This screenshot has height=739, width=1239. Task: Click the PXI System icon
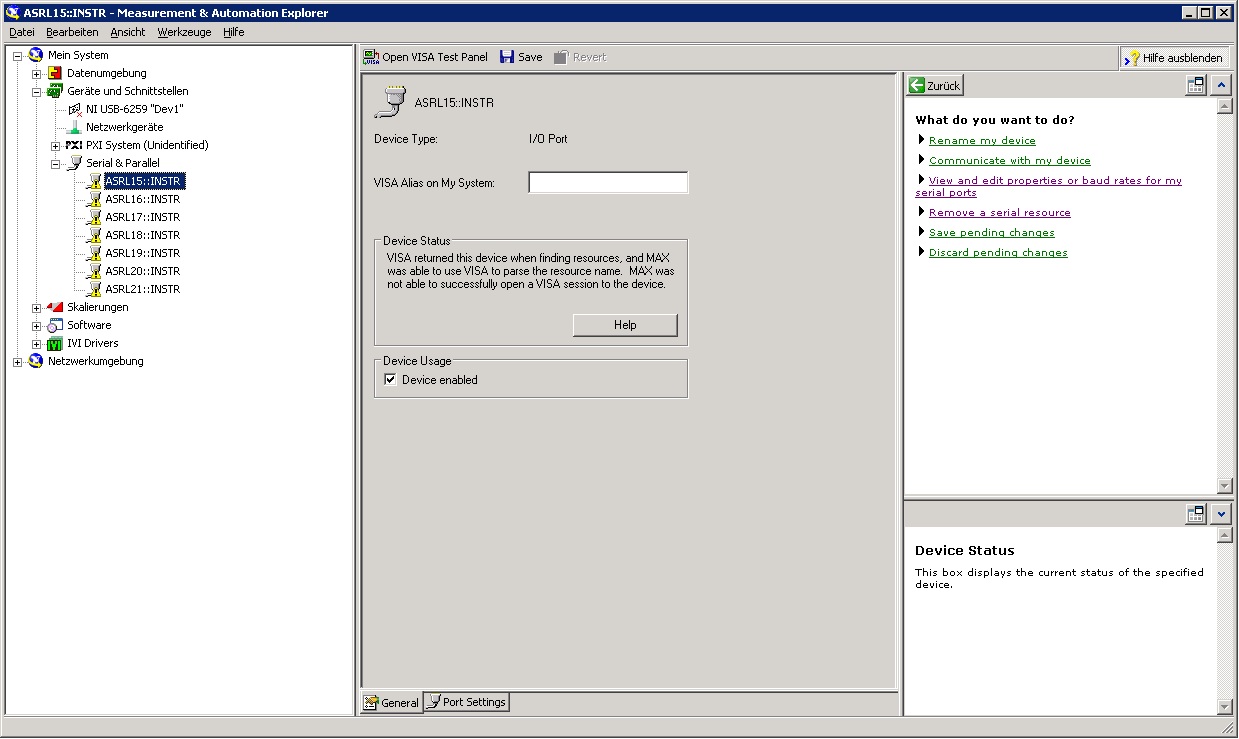pyautogui.click(x=74, y=145)
